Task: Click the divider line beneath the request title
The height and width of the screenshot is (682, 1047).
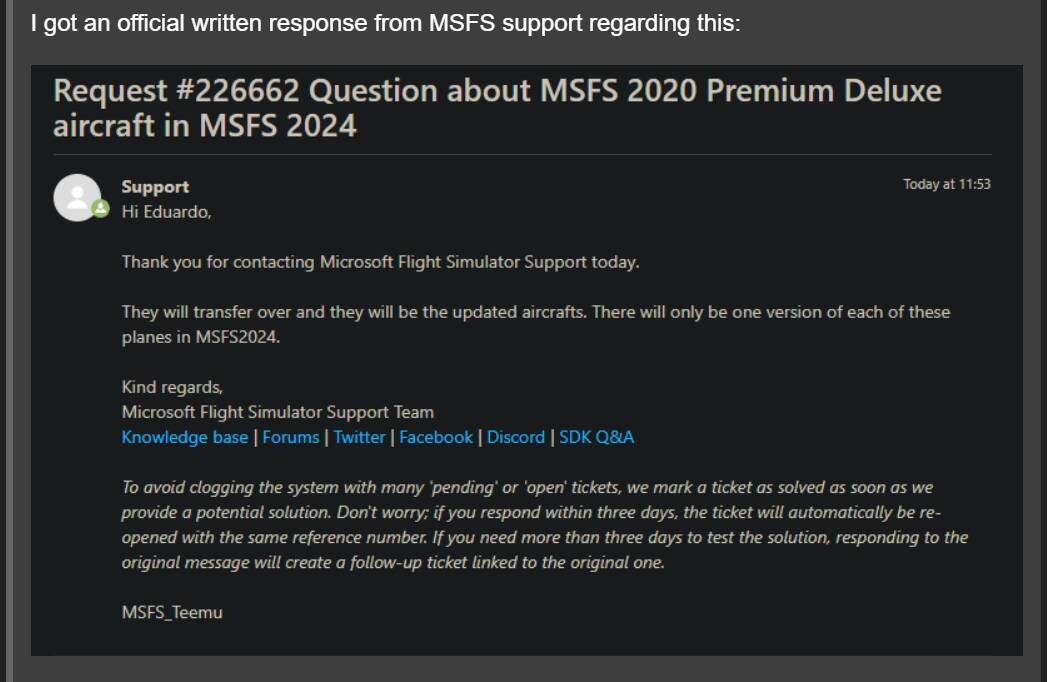Action: [522, 155]
